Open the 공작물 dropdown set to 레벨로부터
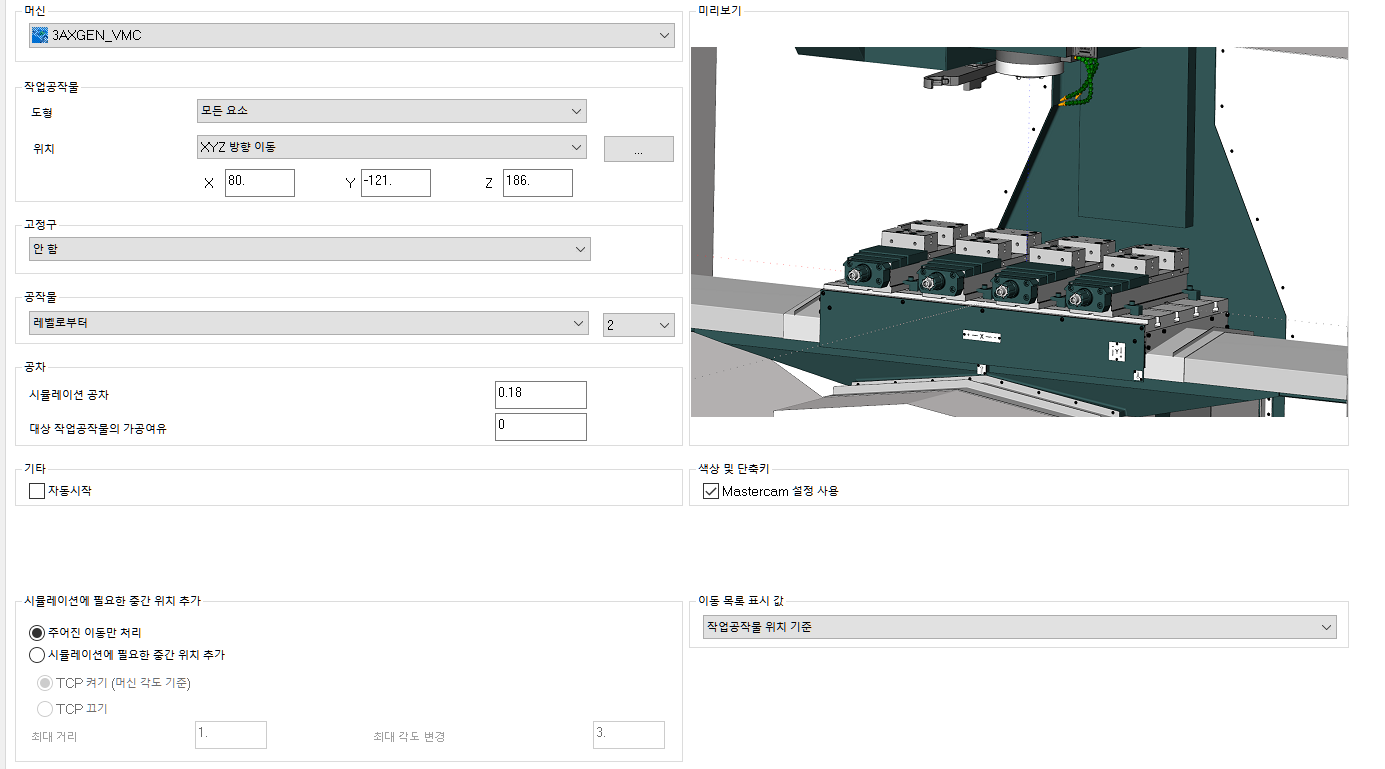1385x769 pixels. coord(310,323)
